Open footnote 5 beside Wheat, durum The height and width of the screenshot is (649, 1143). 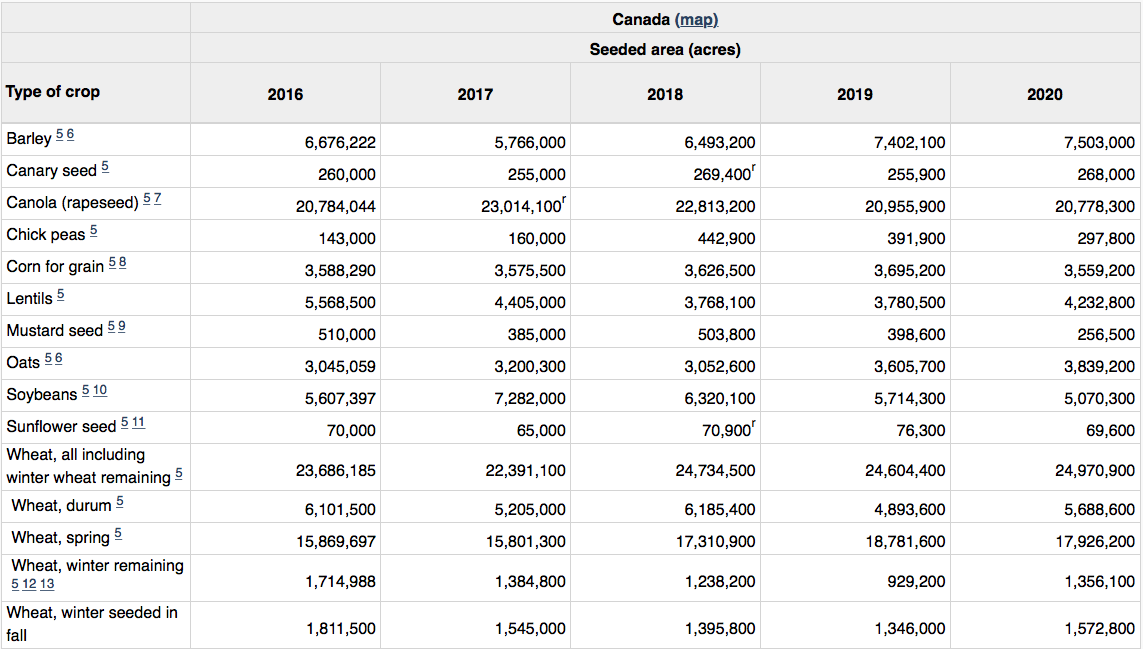[120, 502]
